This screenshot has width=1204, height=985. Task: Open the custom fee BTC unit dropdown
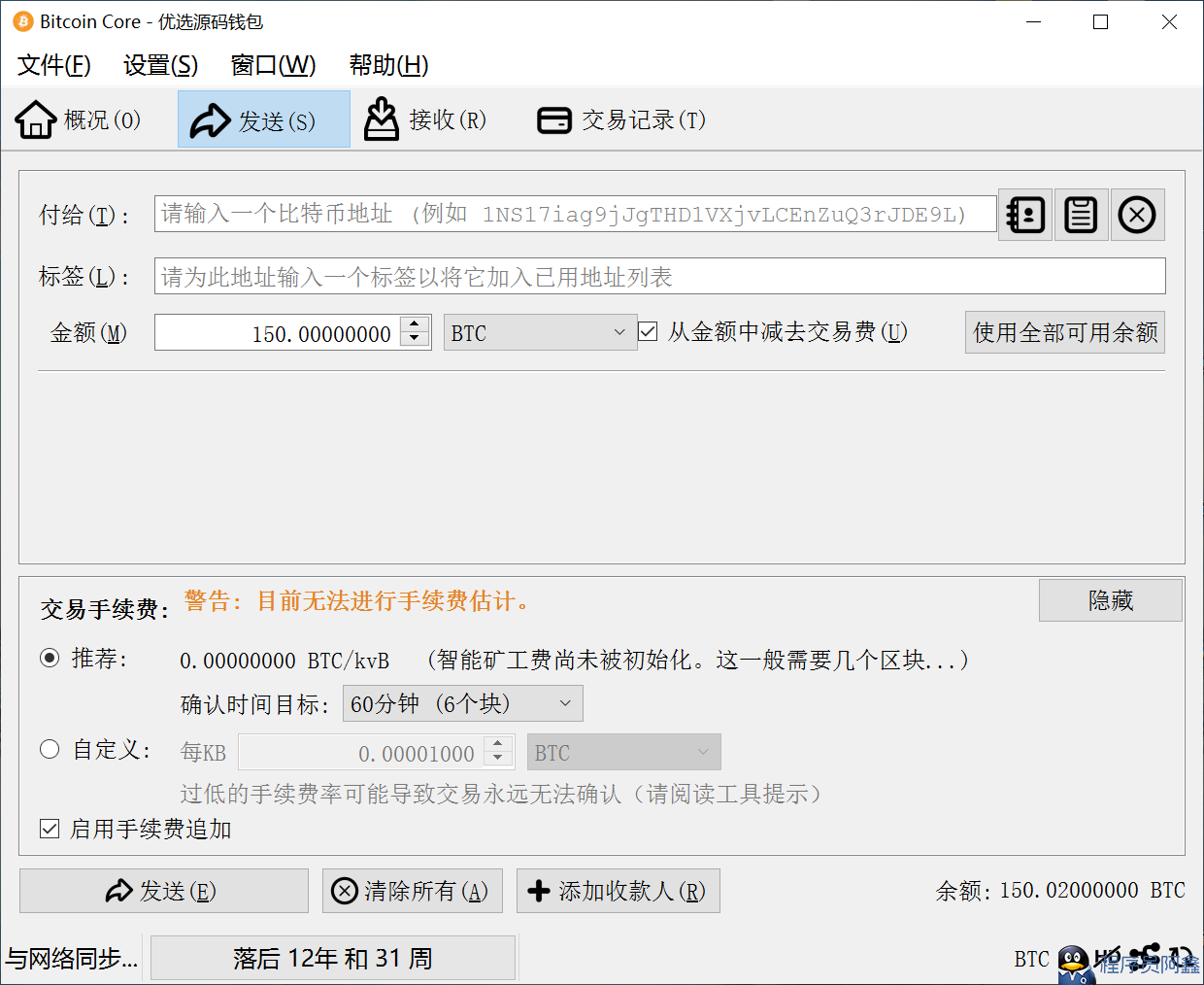(x=624, y=752)
